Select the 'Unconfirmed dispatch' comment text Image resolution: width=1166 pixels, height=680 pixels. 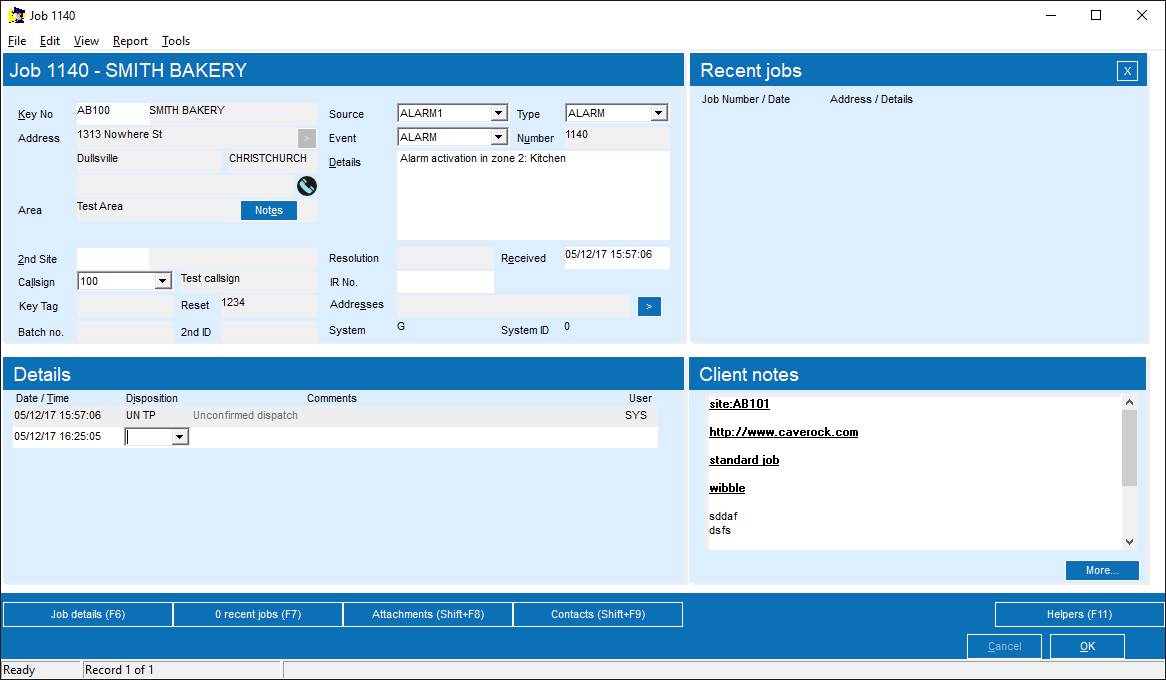(x=245, y=416)
